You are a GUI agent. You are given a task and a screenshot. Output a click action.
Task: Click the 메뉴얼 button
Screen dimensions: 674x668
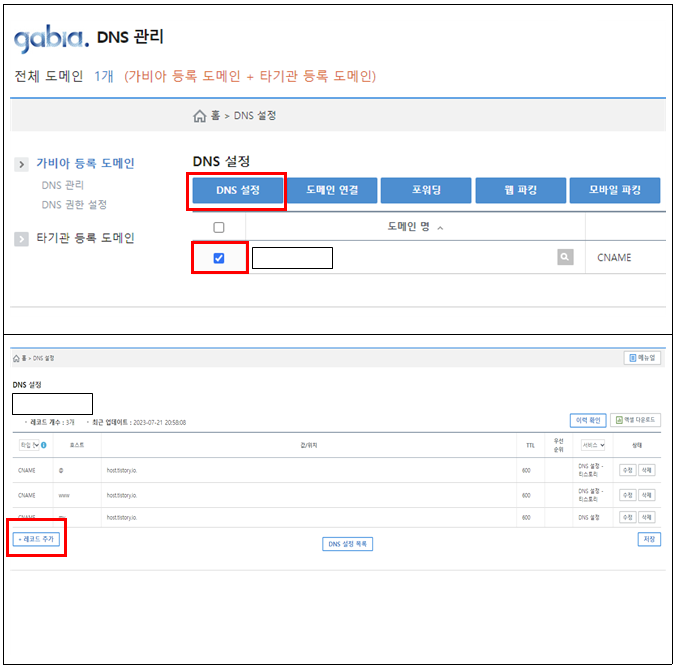coord(642,358)
